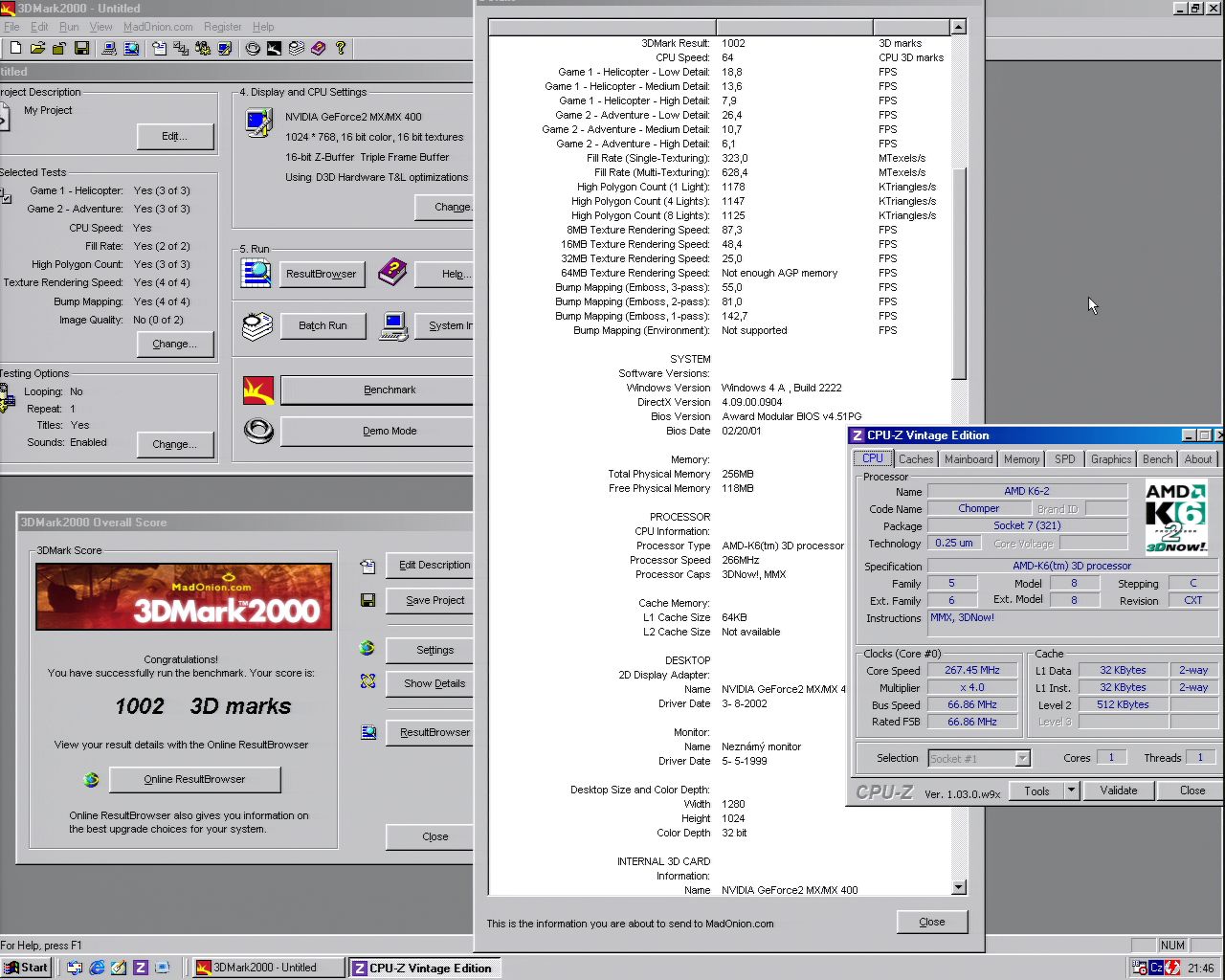Switch to 3DMark2000 - Untitled taskbar button
1225x980 pixels.
tap(268, 968)
